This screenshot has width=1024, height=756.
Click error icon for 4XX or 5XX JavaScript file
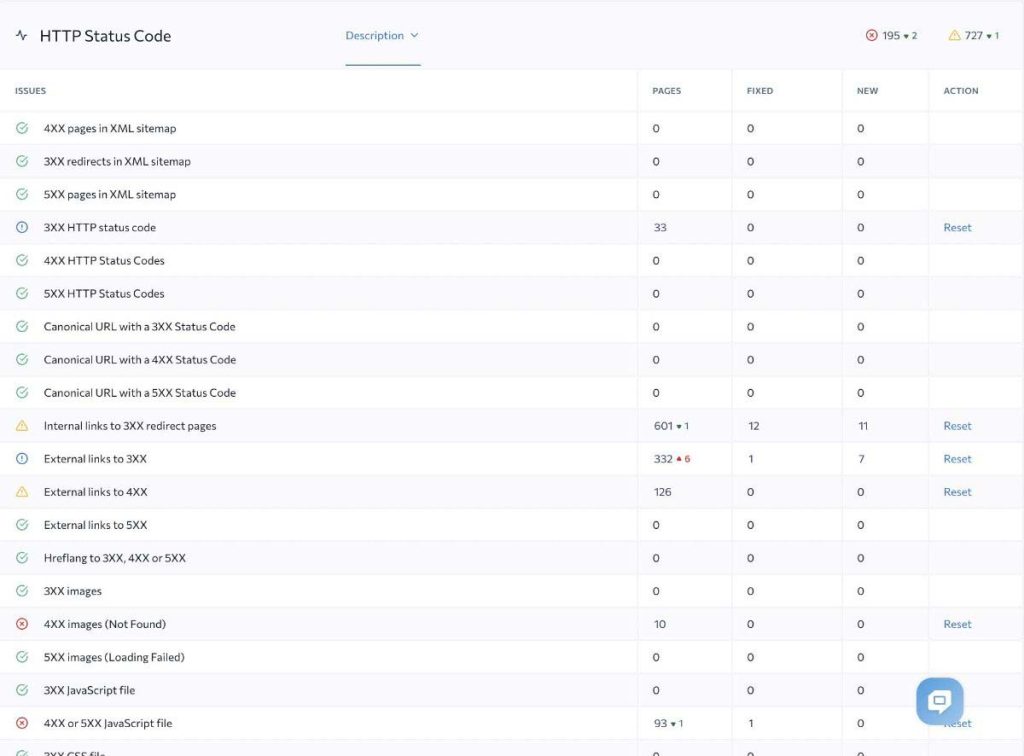click(22, 723)
